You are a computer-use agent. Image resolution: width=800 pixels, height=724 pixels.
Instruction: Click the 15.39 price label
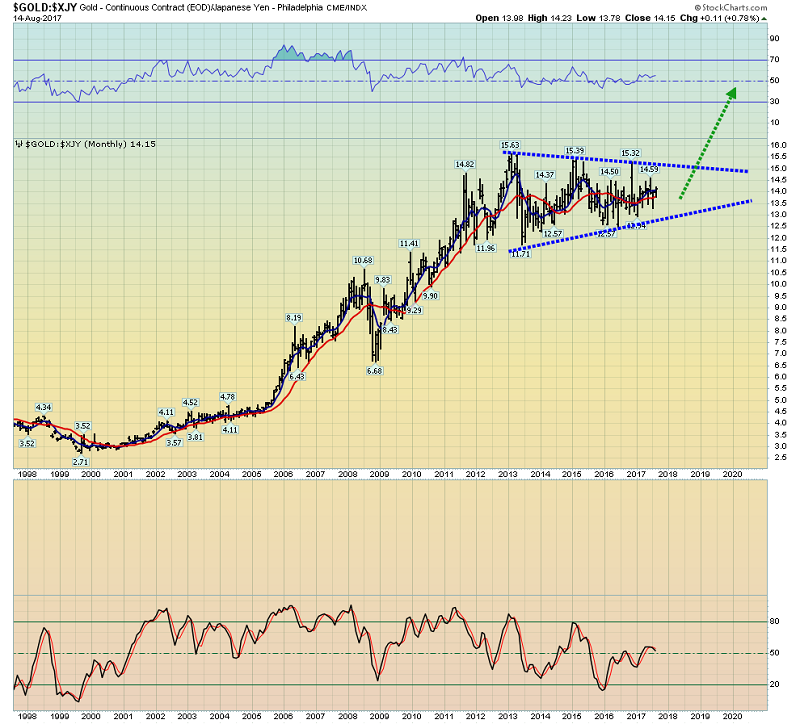574,151
